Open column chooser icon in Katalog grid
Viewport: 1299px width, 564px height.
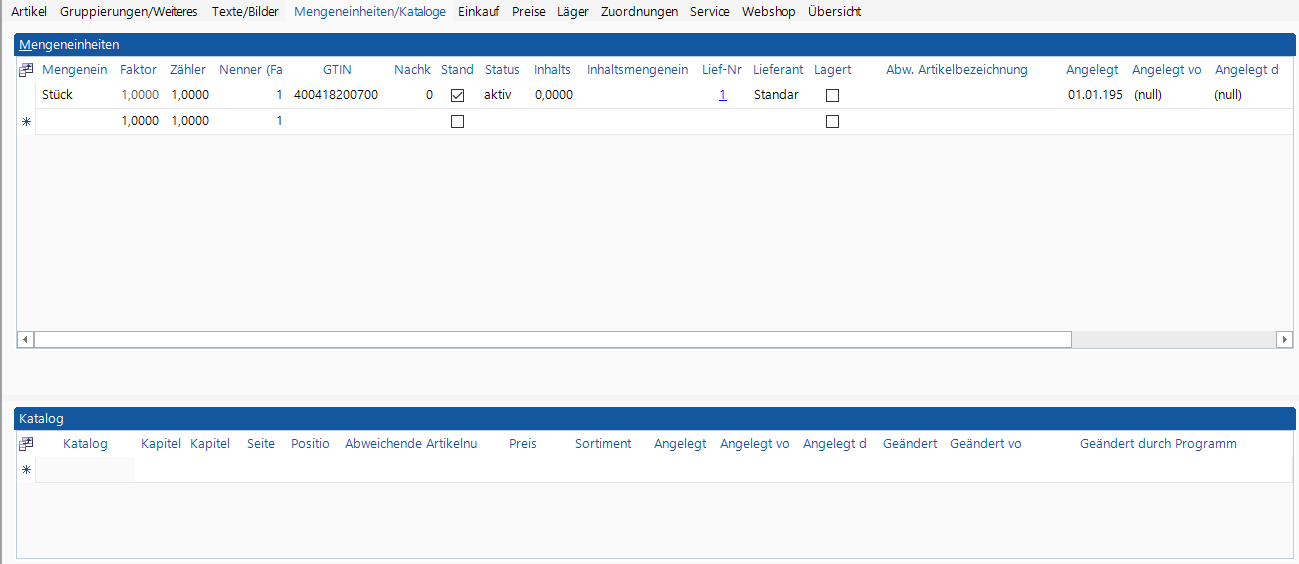tap(26, 444)
